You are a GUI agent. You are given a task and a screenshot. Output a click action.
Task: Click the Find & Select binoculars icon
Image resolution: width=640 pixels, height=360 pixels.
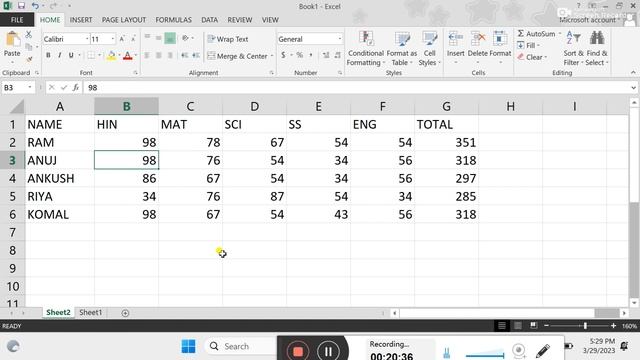(x=597, y=39)
